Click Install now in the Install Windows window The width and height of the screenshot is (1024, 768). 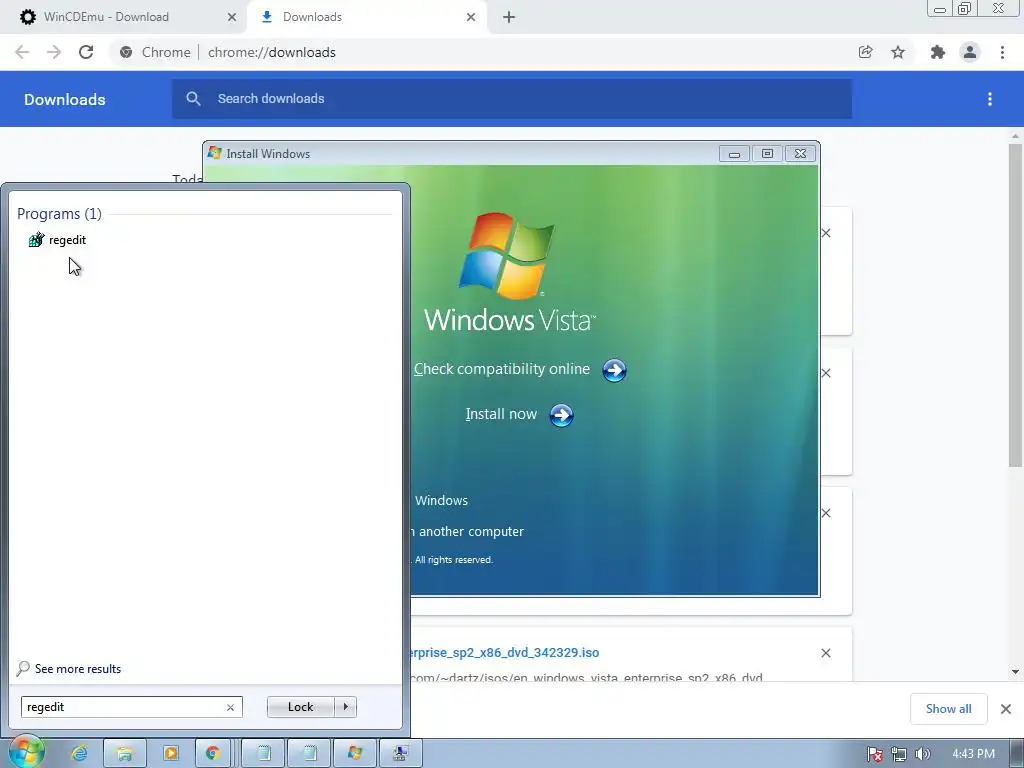[501, 414]
